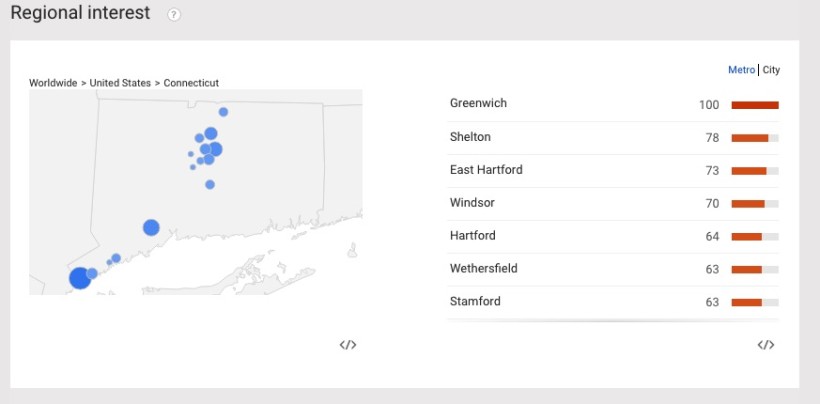Click the largest blue bubble on the map
820x404 pixels.
[x=80, y=278]
